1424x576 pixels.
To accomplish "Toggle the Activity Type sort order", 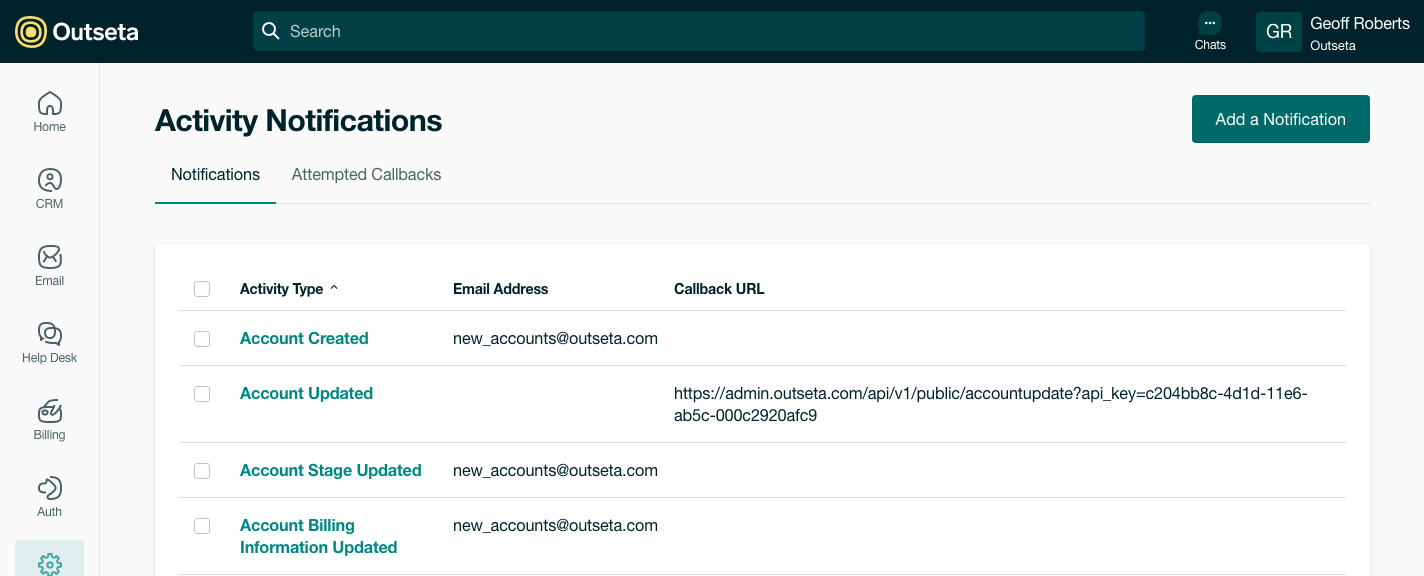I will pos(288,288).
